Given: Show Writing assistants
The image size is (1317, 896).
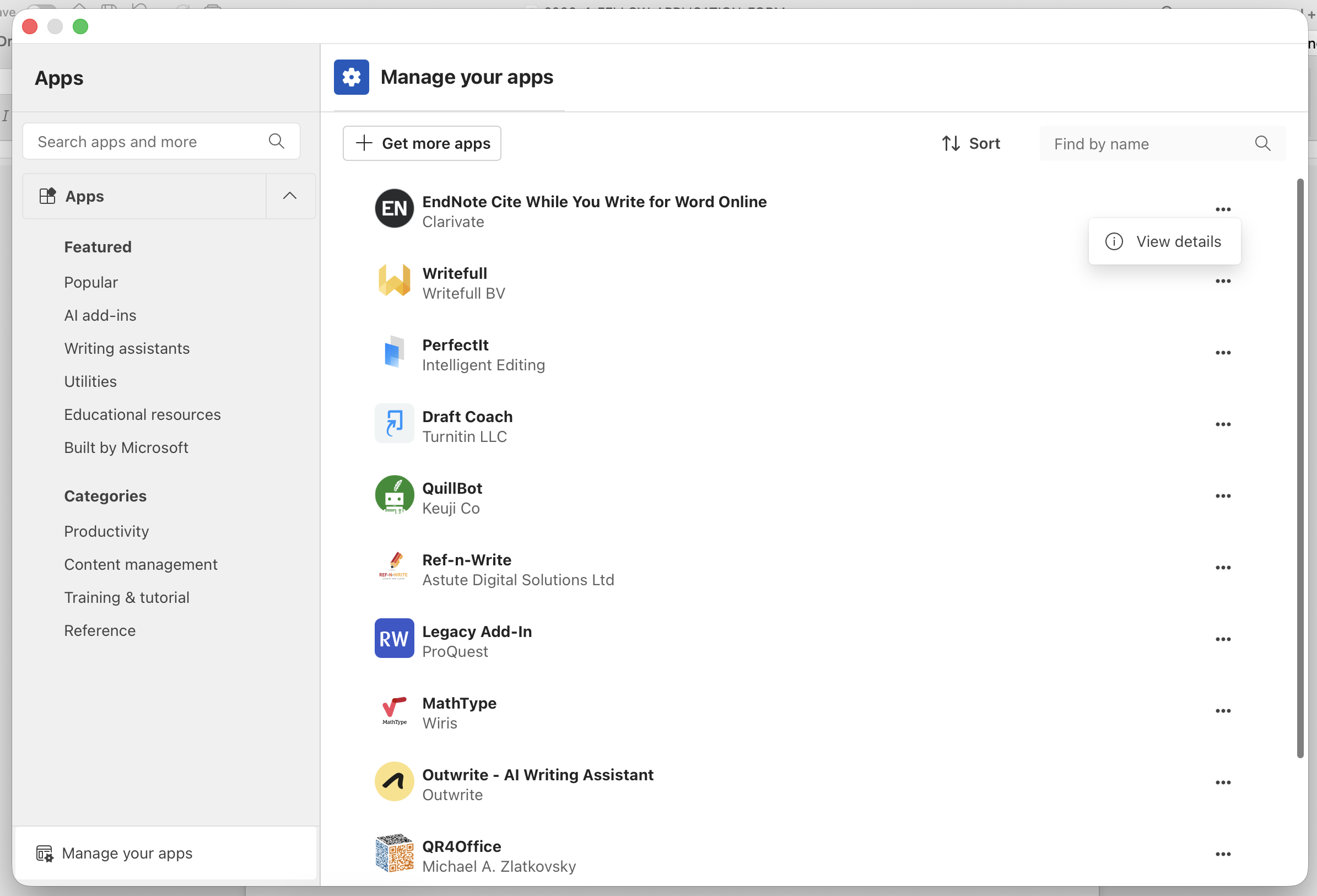Looking at the screenshot, I should pos(127,348).
